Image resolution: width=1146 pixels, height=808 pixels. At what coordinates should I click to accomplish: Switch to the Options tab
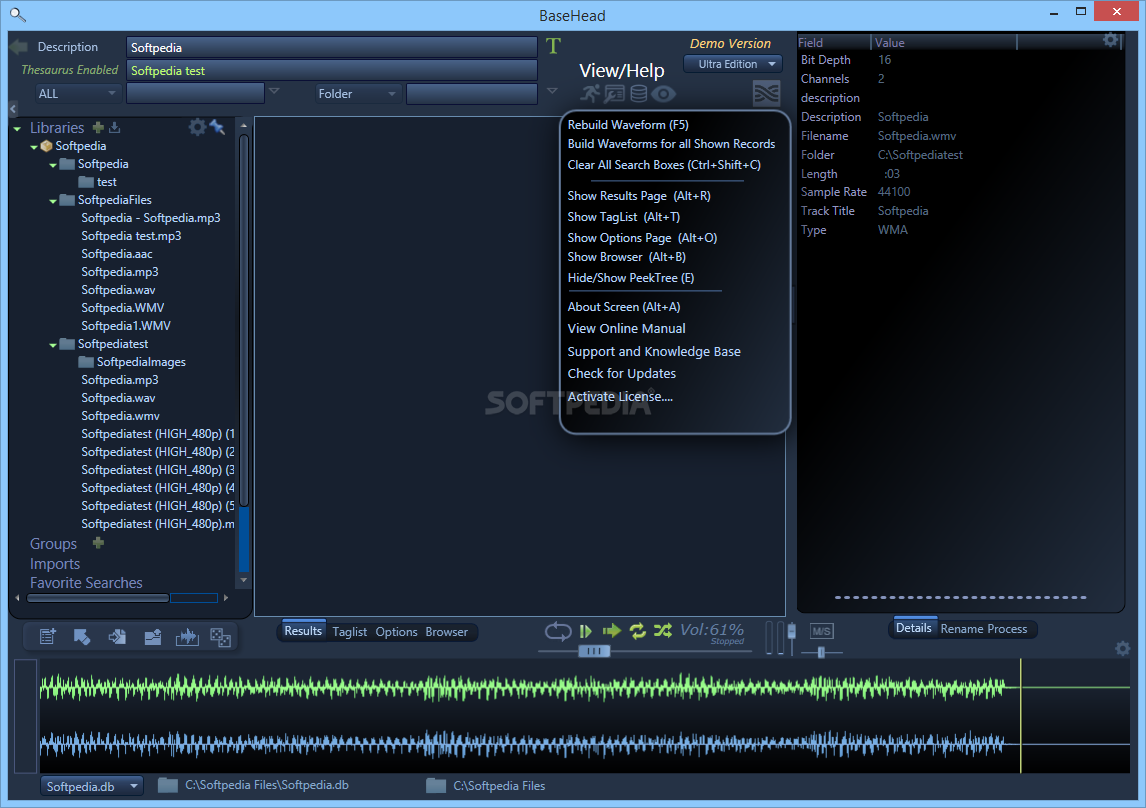point(396,632)
